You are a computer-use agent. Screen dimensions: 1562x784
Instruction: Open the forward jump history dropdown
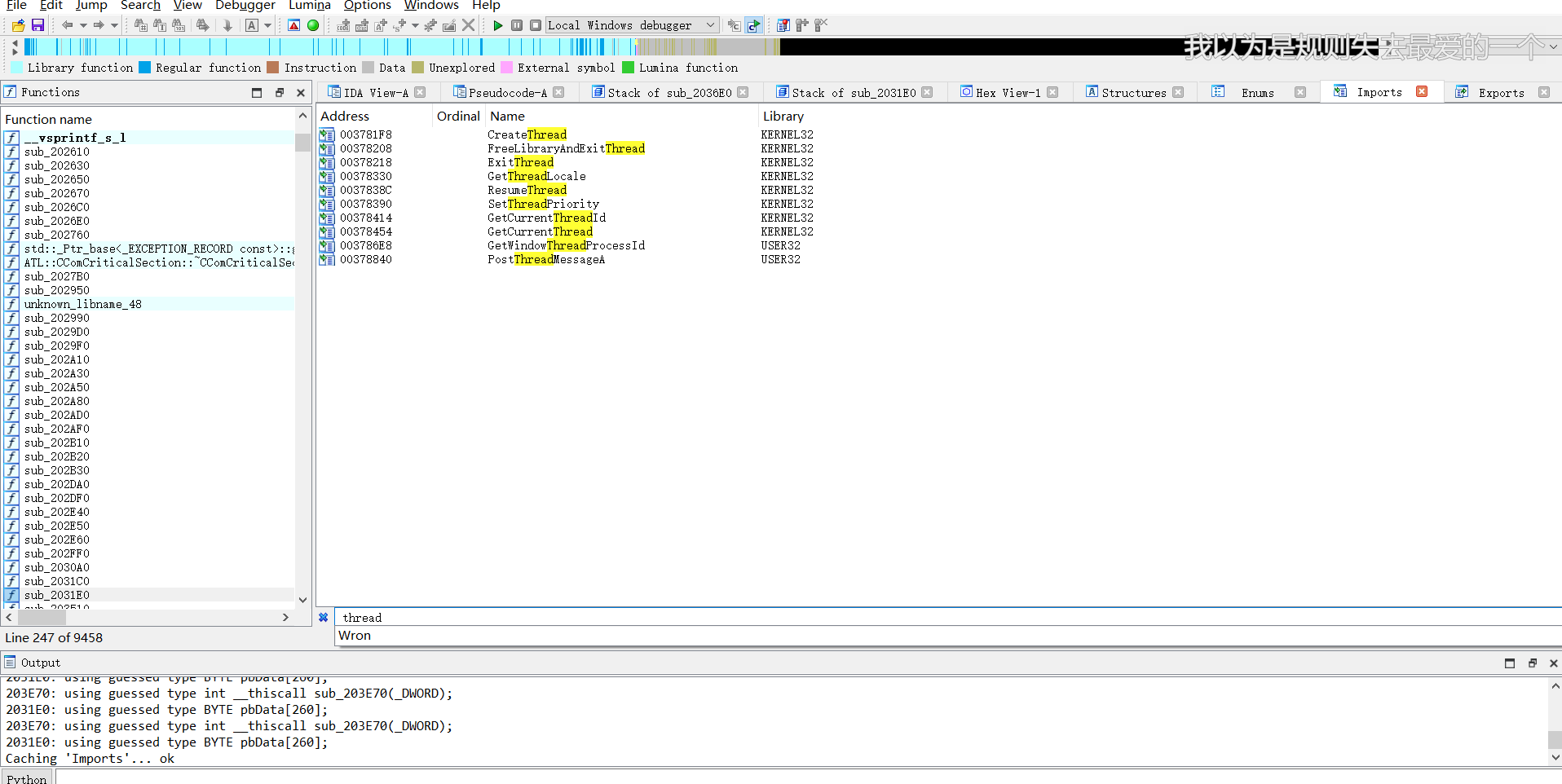point(114,25)
